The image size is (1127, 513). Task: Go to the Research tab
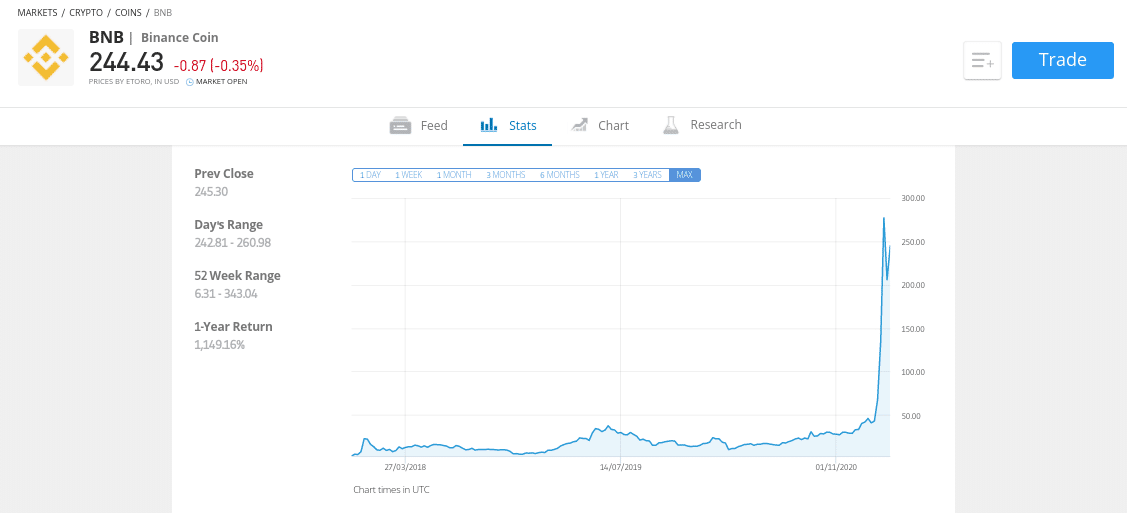coord(702,125)
